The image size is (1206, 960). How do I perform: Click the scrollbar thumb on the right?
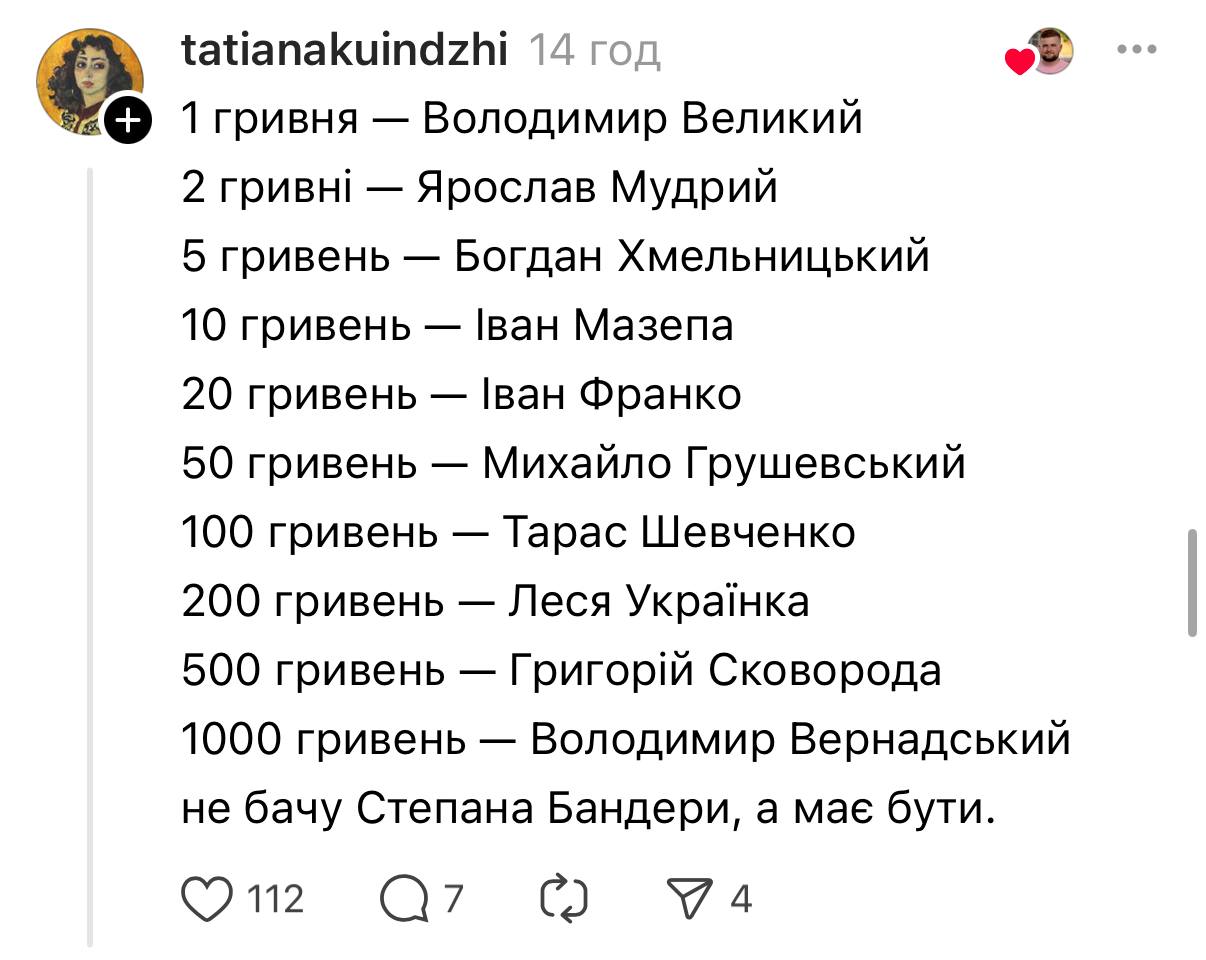click(x=1192, y=583)
